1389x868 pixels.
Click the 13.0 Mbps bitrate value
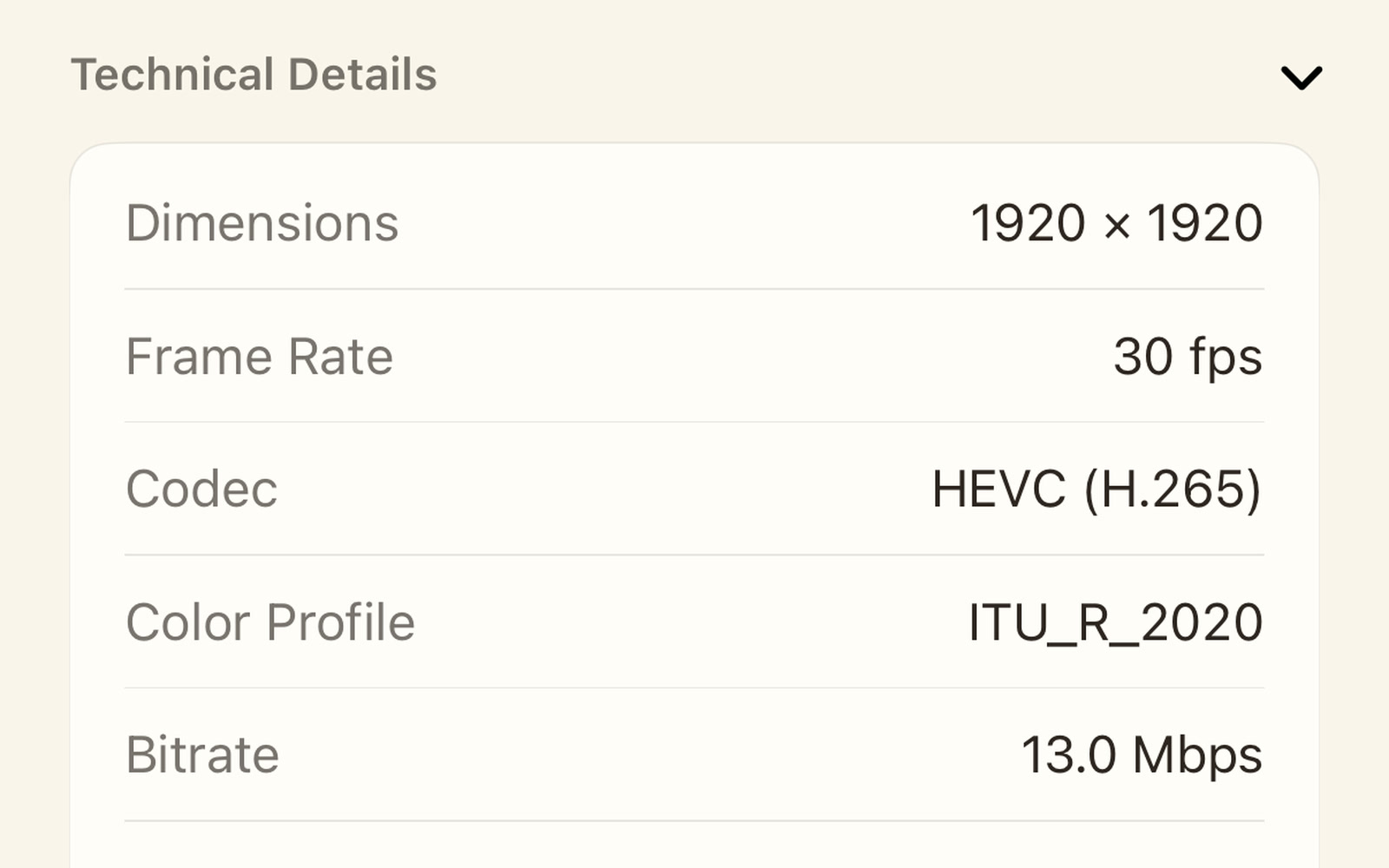tap(1142, 755)
